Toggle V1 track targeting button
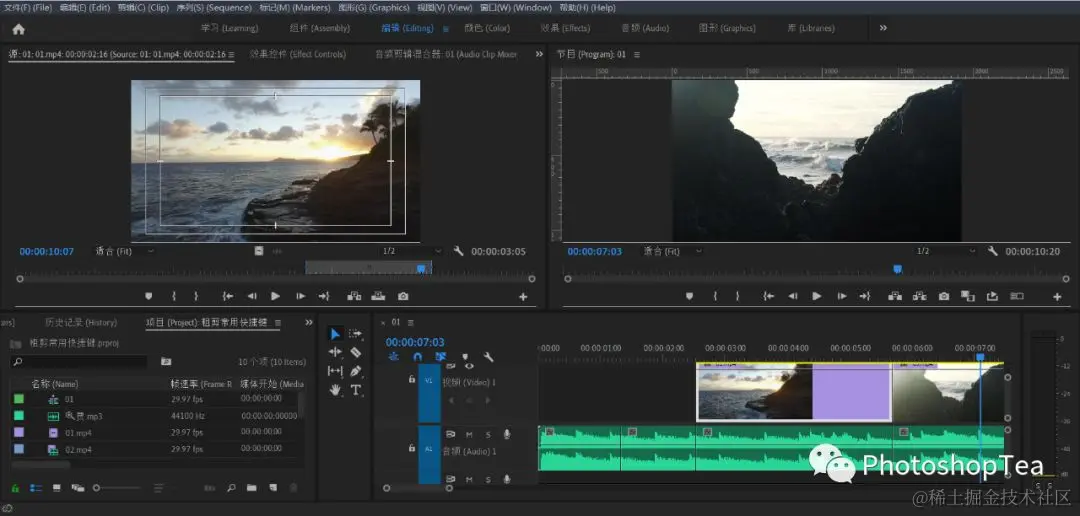Screen dimensions: 1080x516 429,393
